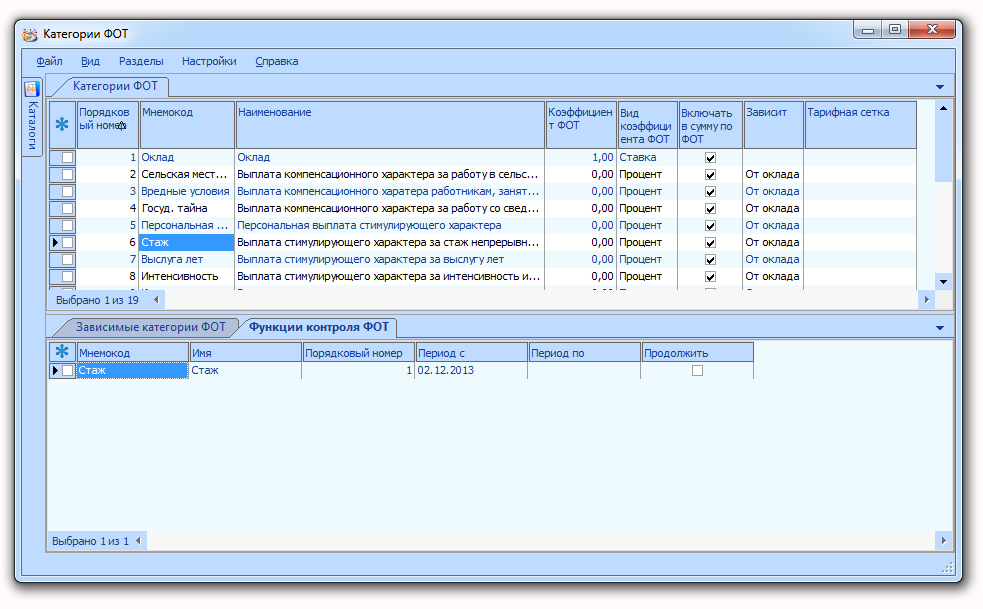
Task: Select the Стаж mnemonic cell in row 6
Action: [187, 242]
